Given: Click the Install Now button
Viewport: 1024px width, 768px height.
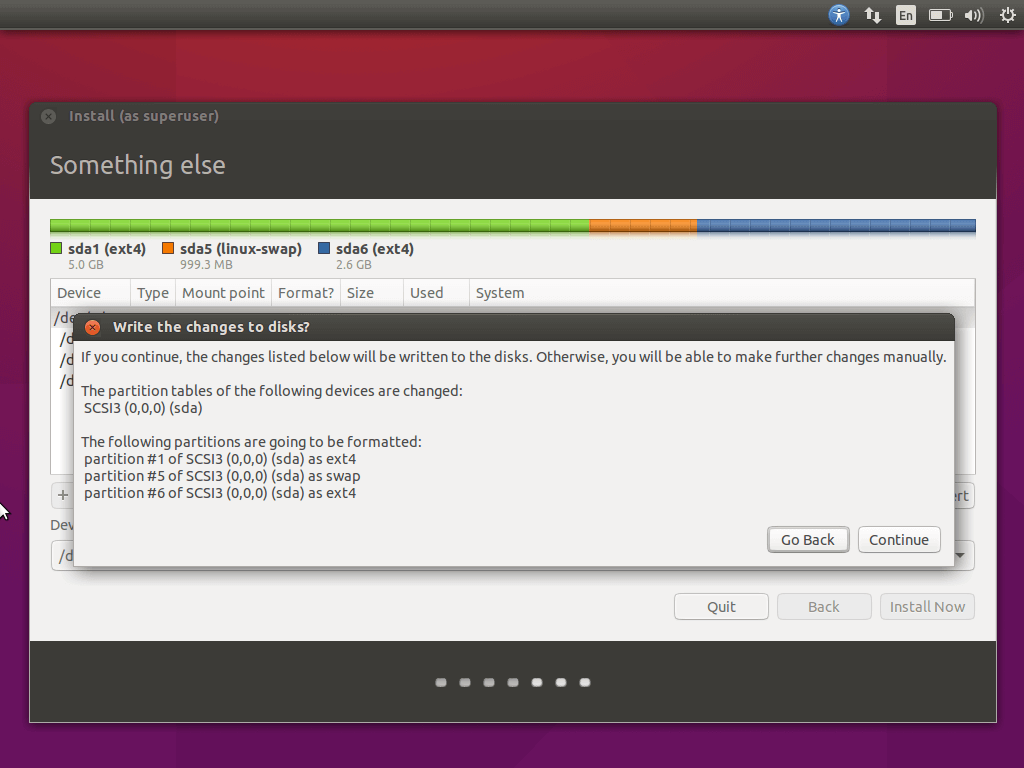Looking at the screenshot, I should click(x=927, y=607).
